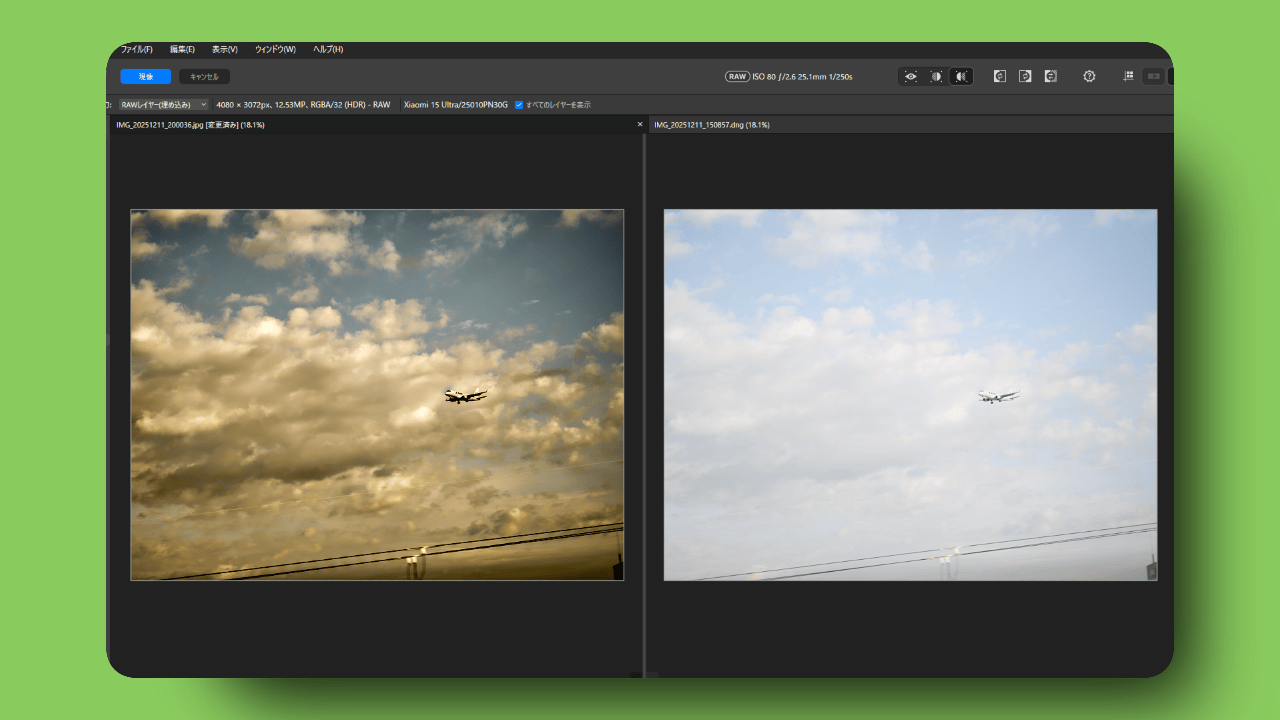
Task: Click the キャンセル (Cancel) button
Action: coord(204,76)
